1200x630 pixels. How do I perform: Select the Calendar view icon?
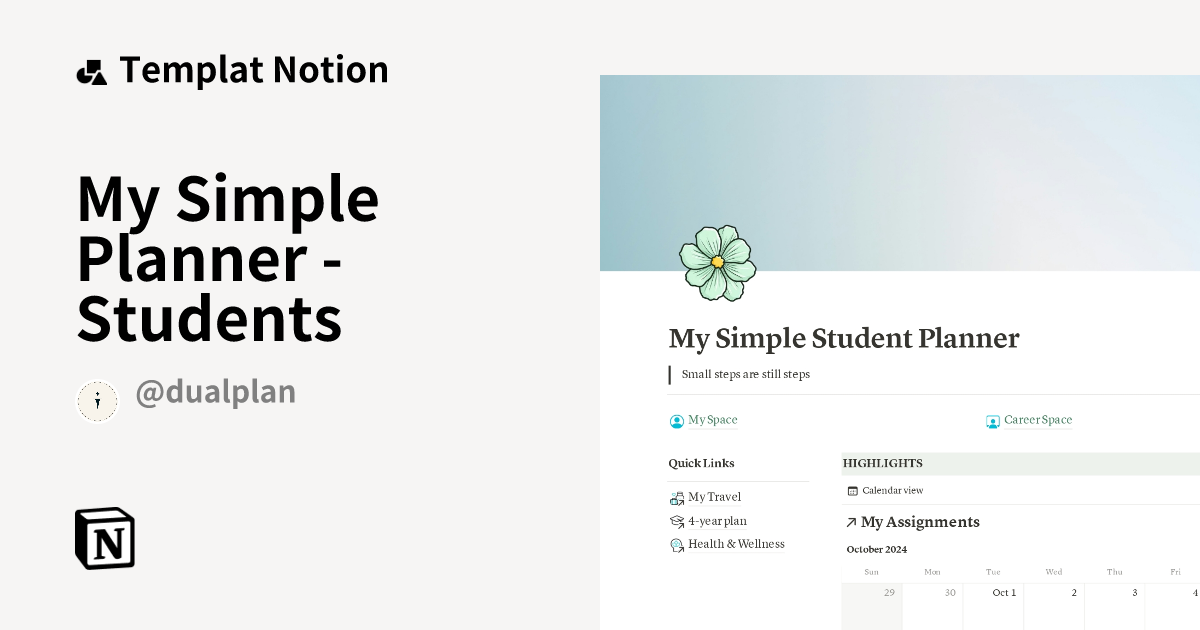tap(852, 490)
